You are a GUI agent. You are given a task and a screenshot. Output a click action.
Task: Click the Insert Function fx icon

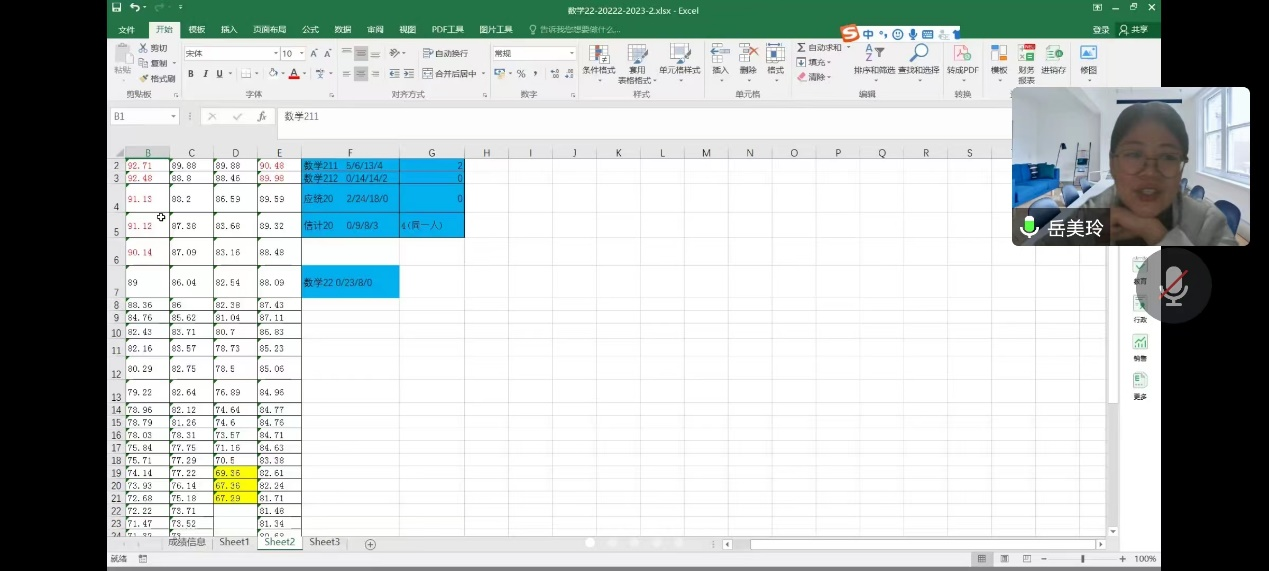coord(262,116)
